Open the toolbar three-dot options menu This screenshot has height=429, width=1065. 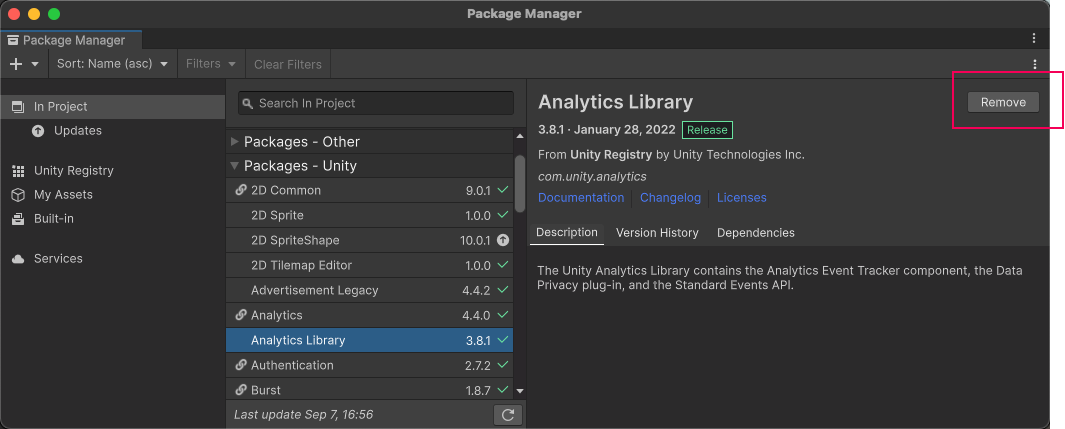(1034, 64)
